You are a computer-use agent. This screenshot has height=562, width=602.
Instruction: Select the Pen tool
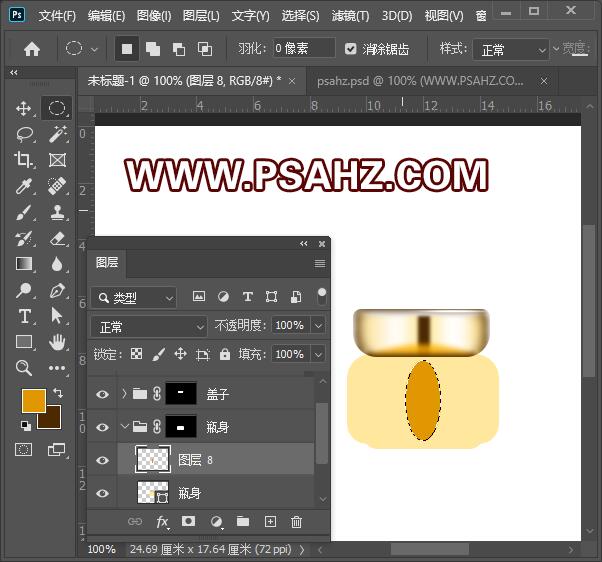(57, 290)
